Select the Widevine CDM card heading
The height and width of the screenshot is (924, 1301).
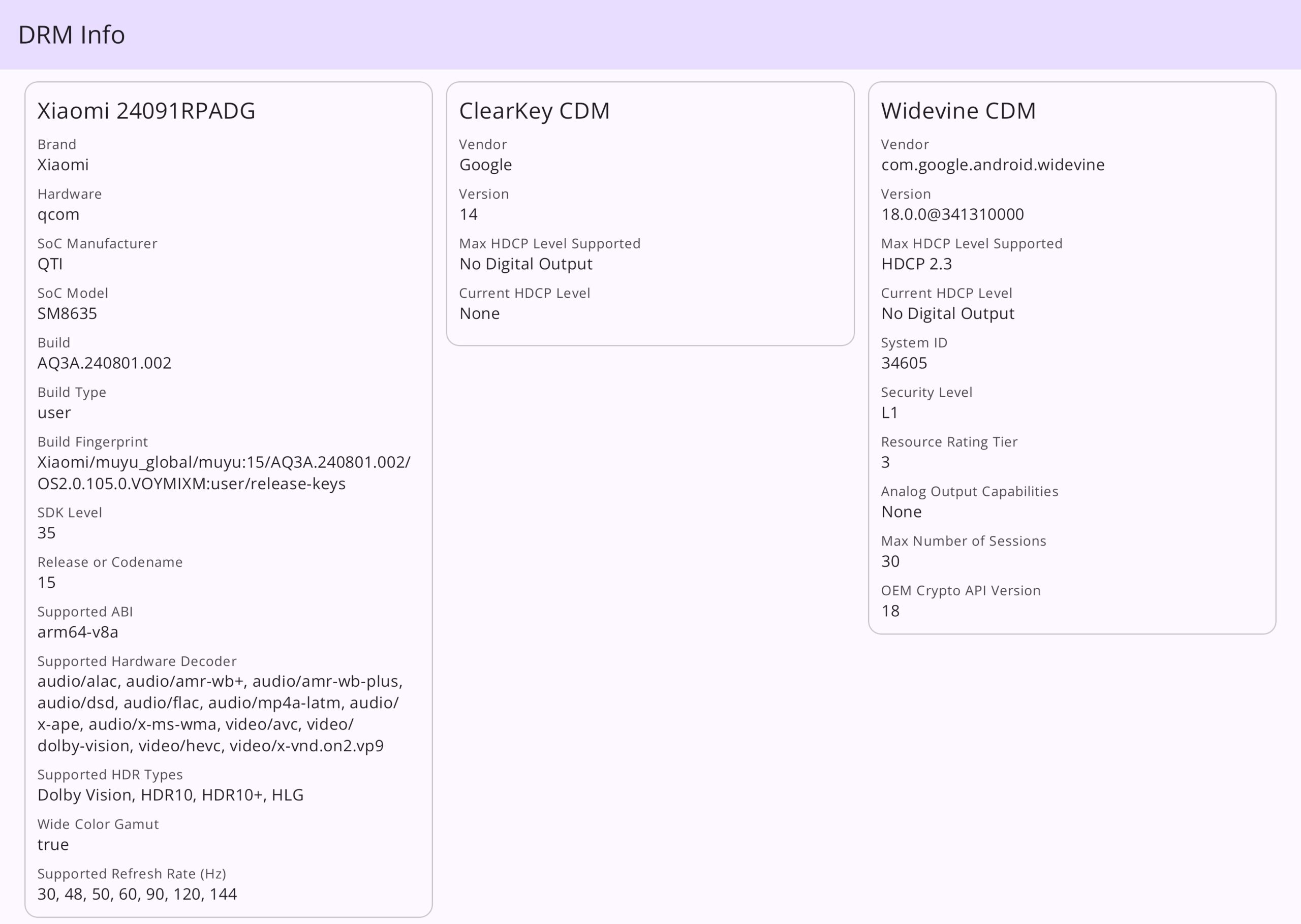958,110
